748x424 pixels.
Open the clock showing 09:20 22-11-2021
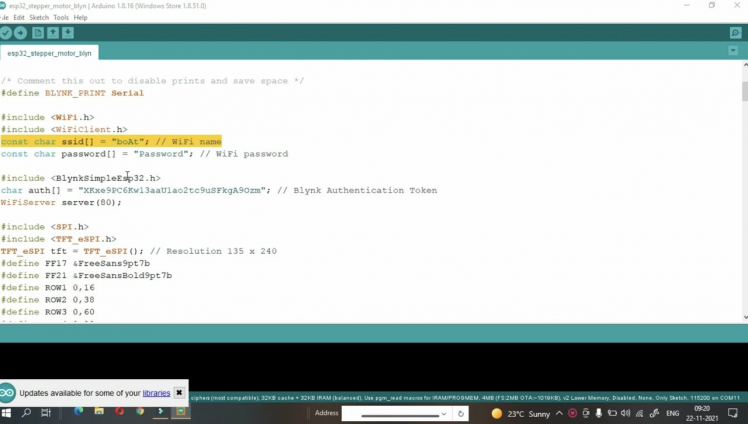pyautogui.click(x=702, y=414)
